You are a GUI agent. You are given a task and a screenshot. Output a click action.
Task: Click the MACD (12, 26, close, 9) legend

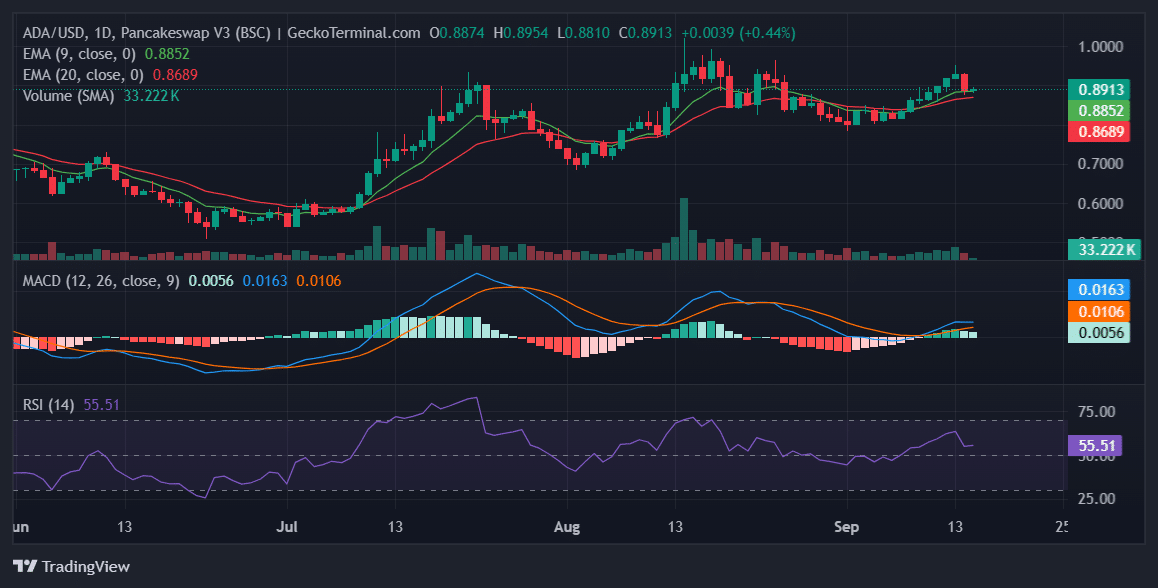(x=101, y=281)
